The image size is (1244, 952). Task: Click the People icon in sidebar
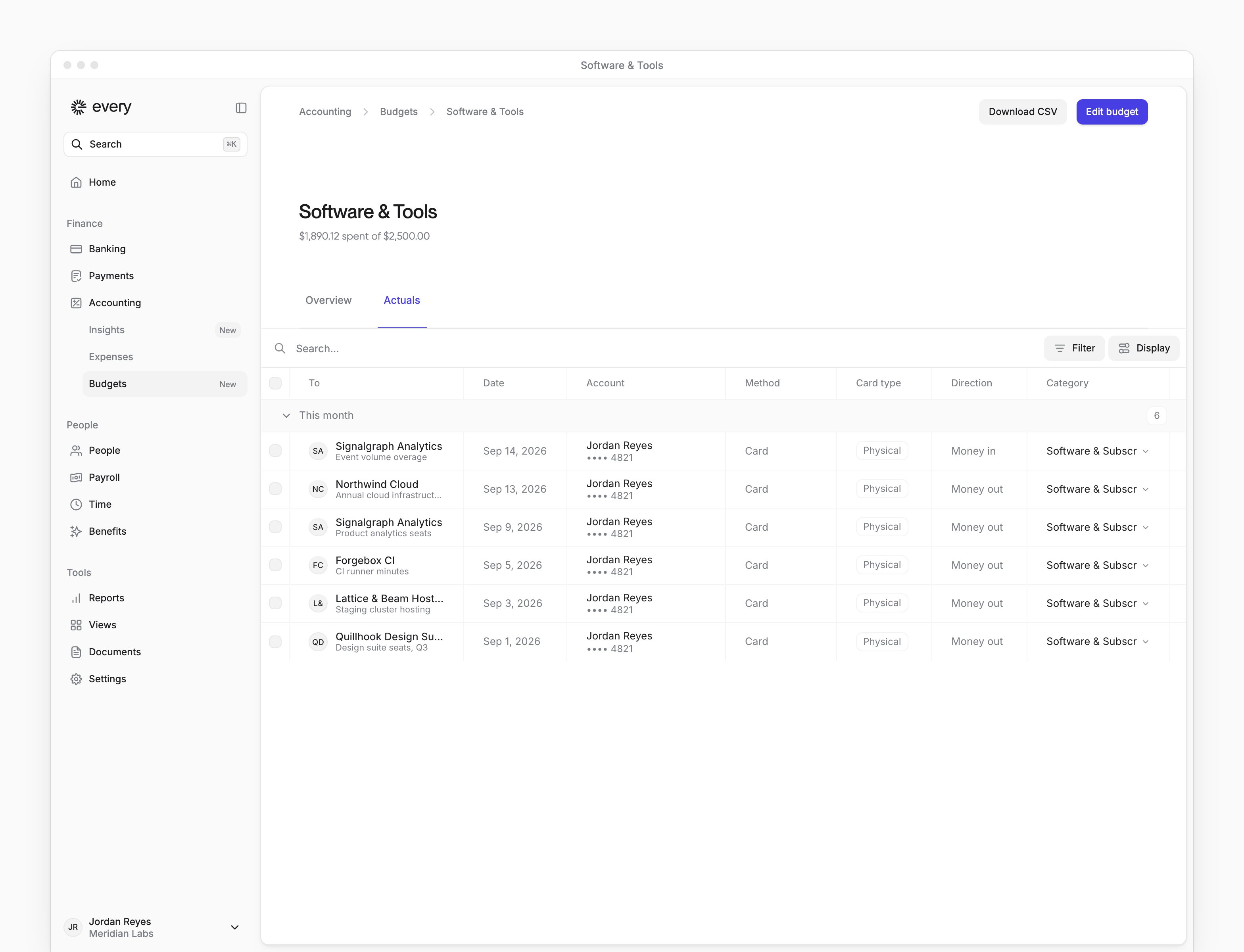(76, 451)
